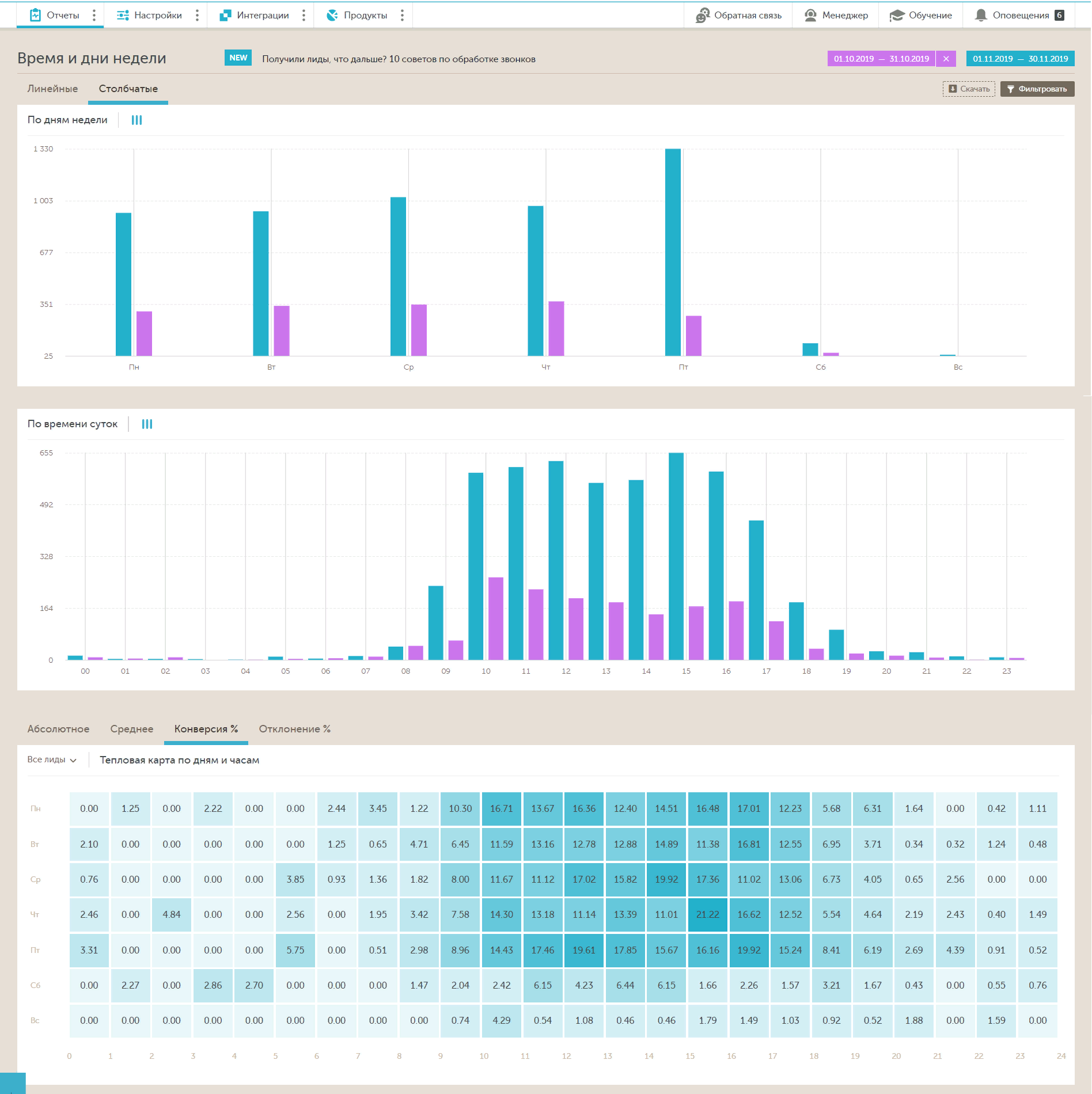Toggle chart type icon for По времени суток
1092x1094 pixels.
[x=147, y=424]
